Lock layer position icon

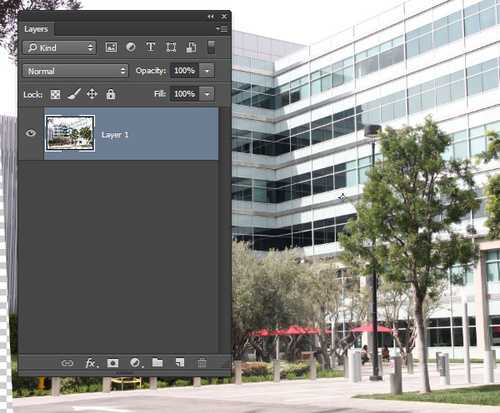pyautogui.click(x=92, y=94)
